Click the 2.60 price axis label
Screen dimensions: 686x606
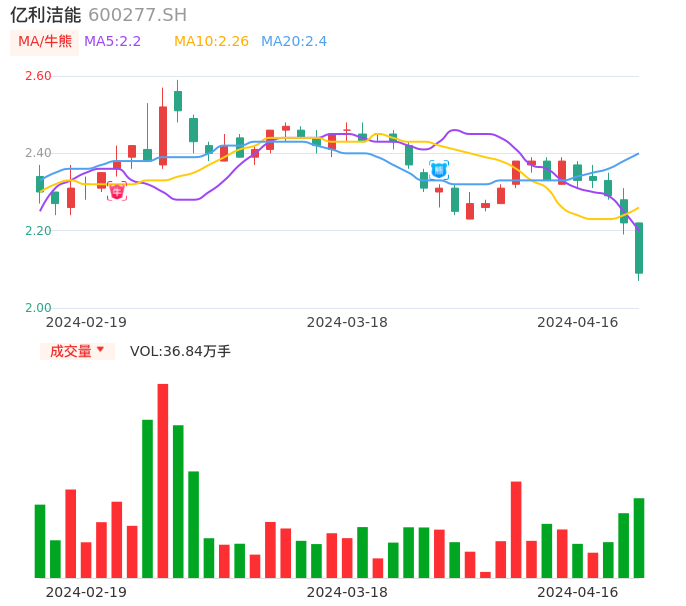(38, 76)
